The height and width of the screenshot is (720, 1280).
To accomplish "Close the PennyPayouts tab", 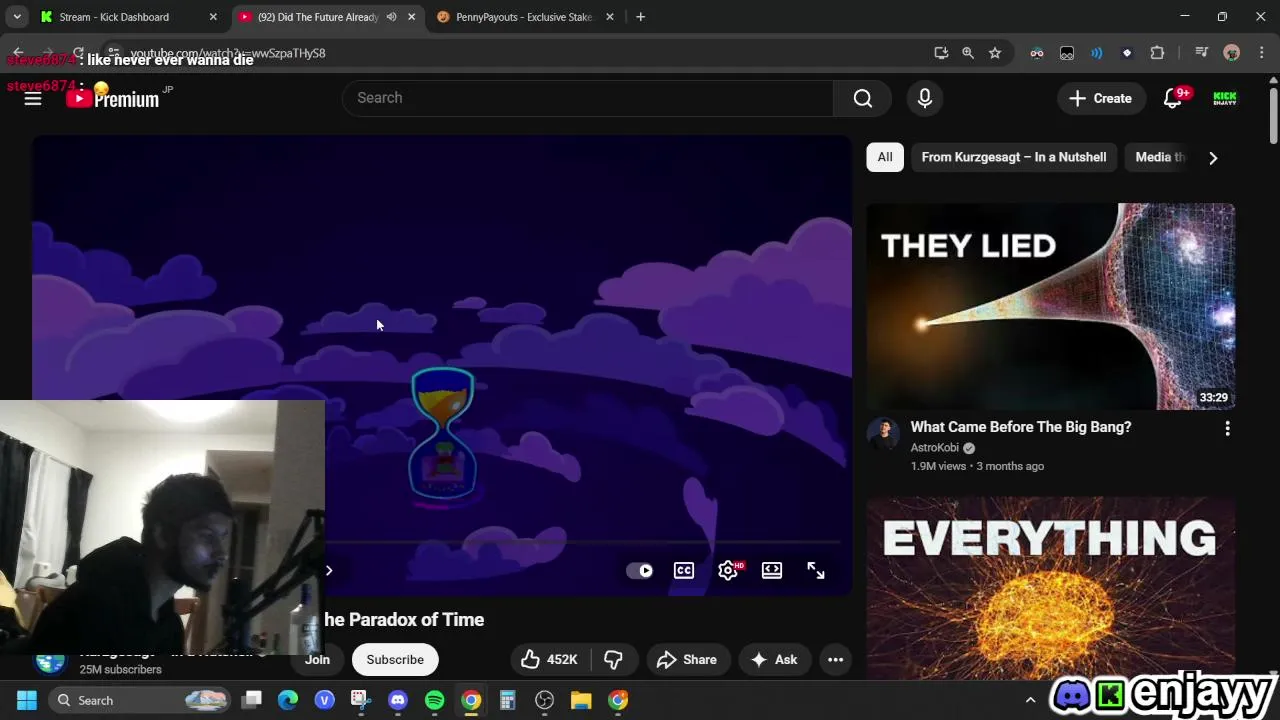I will point(610,17).
